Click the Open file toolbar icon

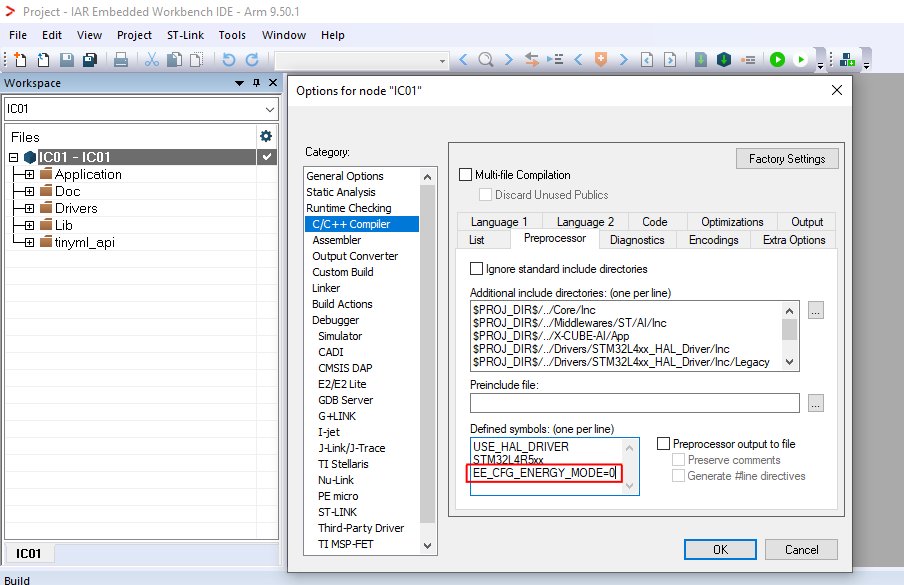[x=43, y=59]
